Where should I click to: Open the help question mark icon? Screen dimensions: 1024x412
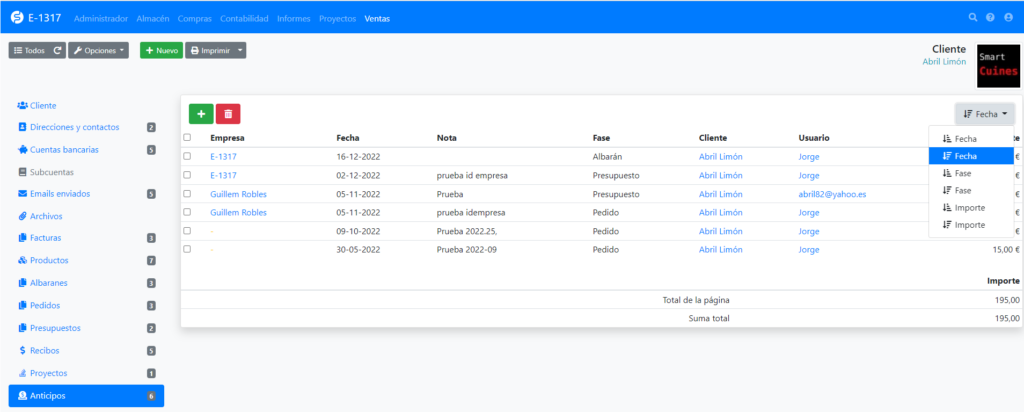point(990,18)
